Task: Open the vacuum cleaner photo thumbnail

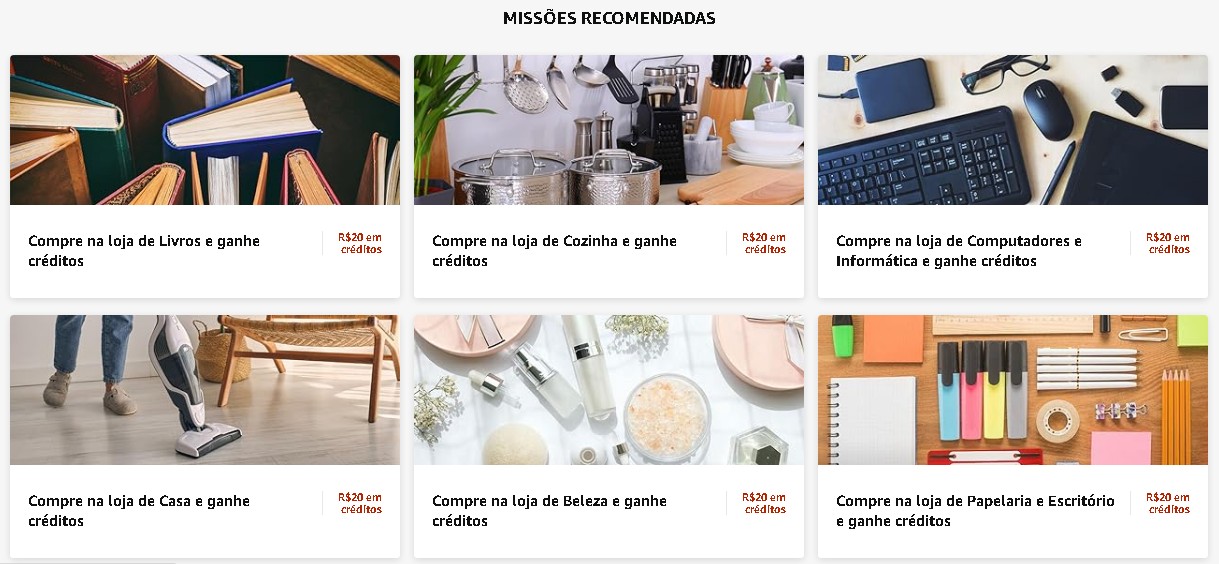Action: (x=205, y=390)
